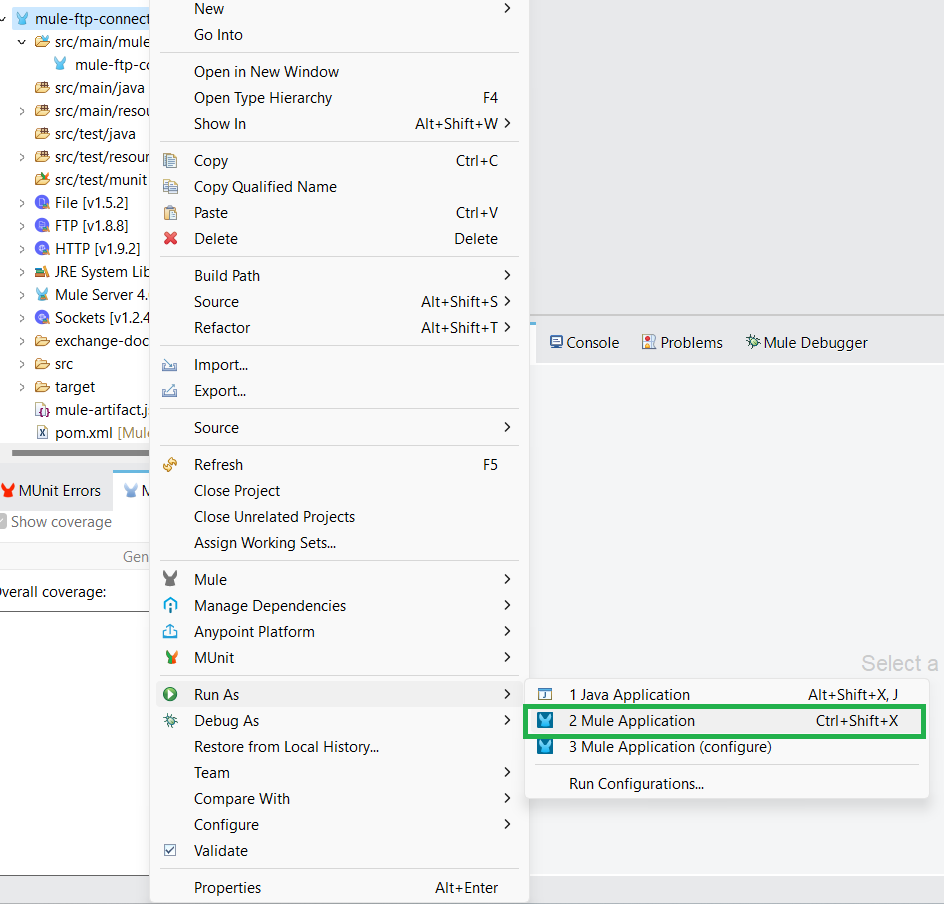Open the Build Path submenu arrow
The image size is (944, 904).
507,276
